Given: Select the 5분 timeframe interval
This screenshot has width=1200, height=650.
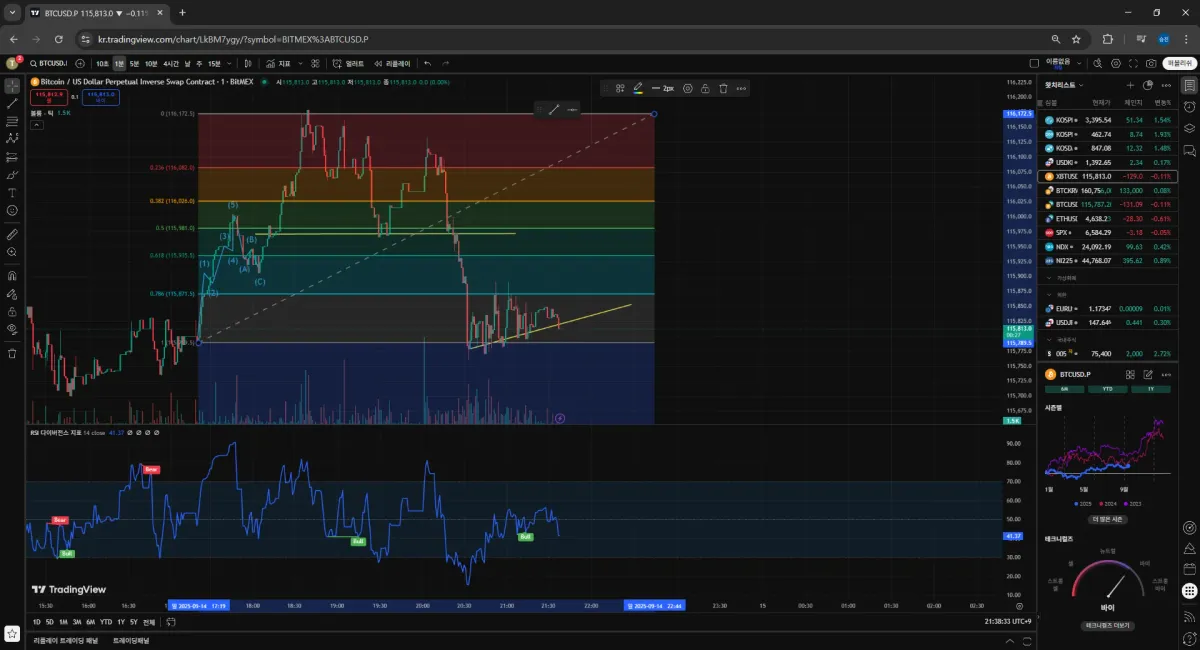Looking at the screenshot, I should coord(134,63).
